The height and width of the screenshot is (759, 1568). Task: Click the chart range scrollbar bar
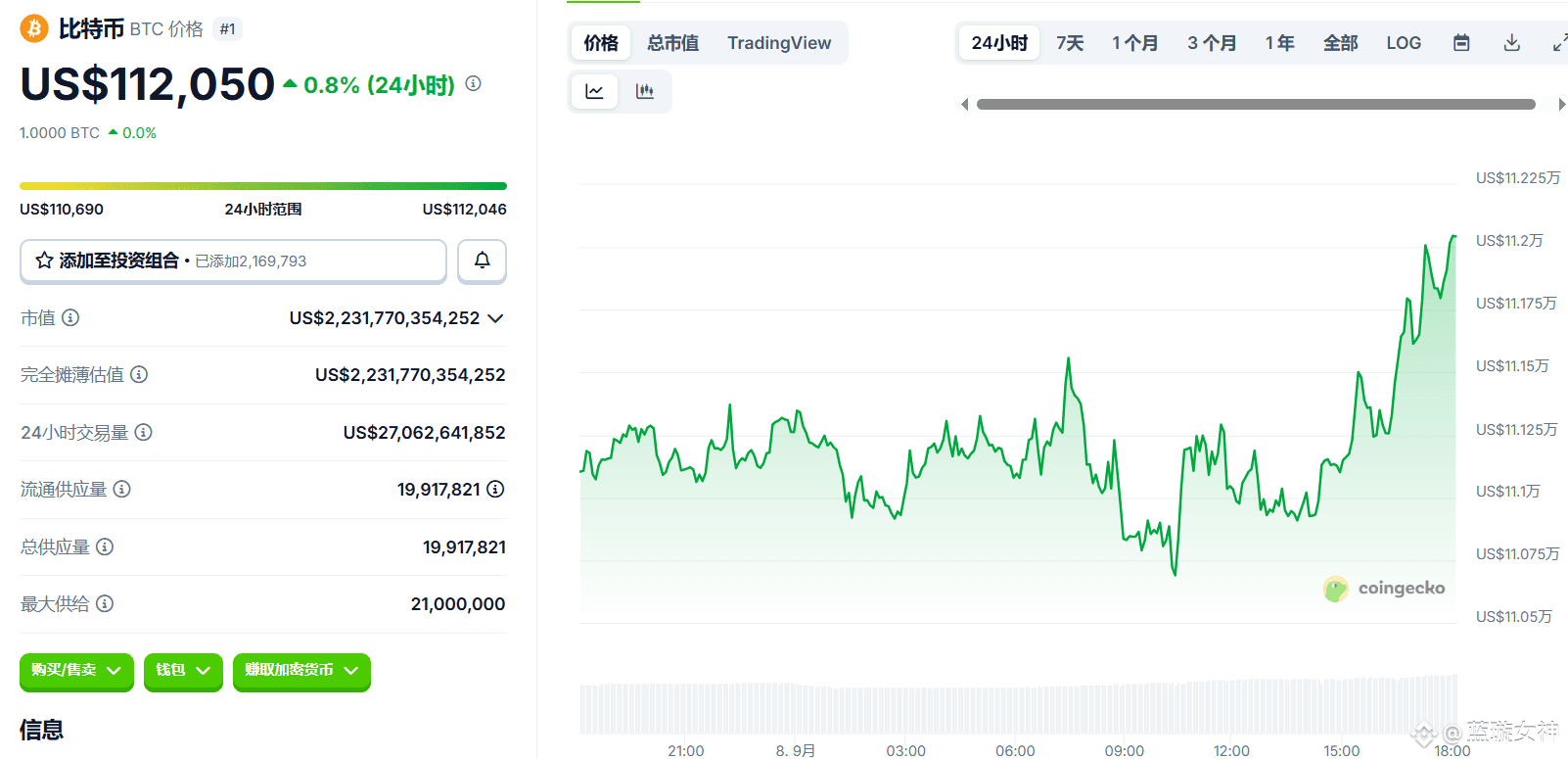(x=1256, y=104)
